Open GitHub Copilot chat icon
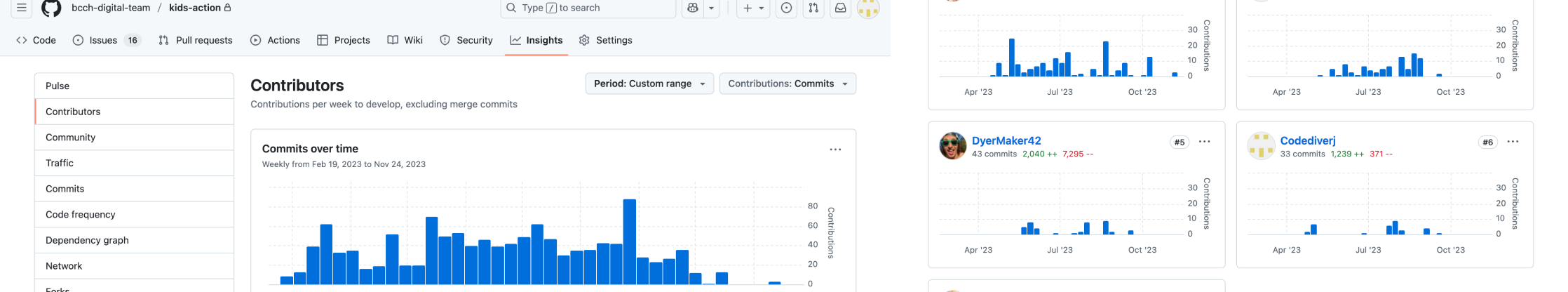 [x=693, y=8]
